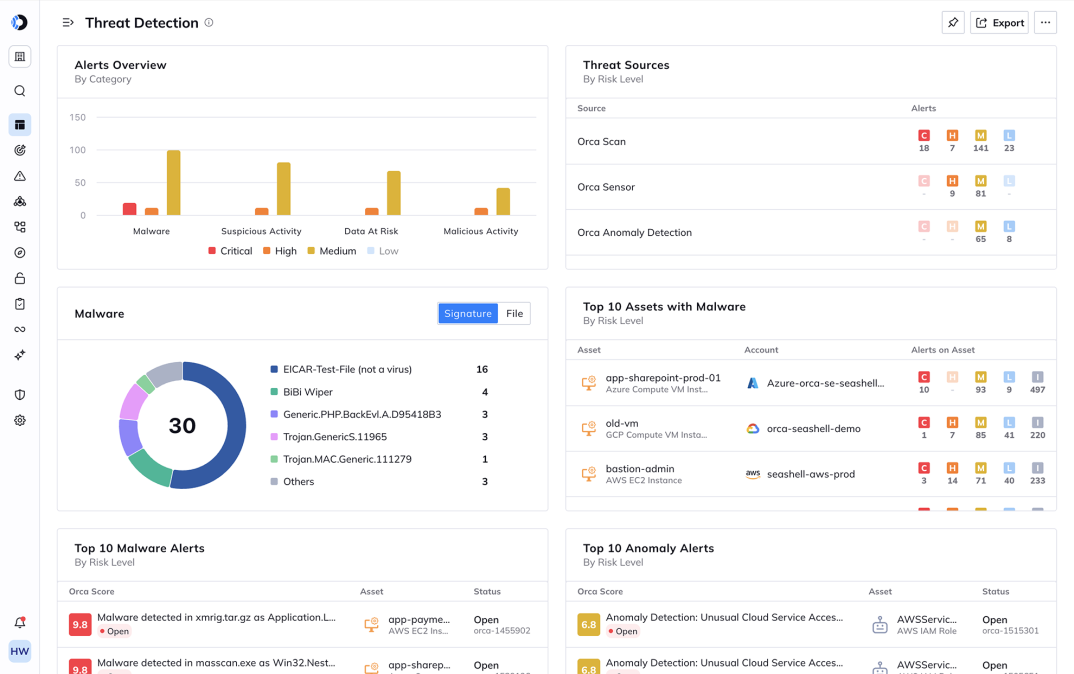This screenshot has height=674, width=1074.
Task: Toggle the High legend in Alerts Overview
Action: (280, 251)
